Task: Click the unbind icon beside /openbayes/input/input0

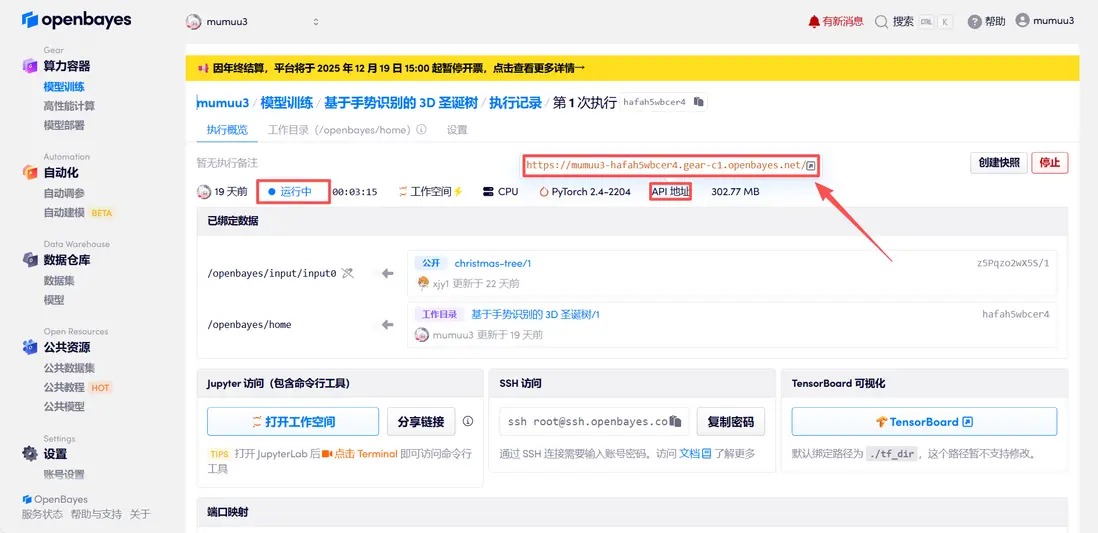Action: click(348, 273)
